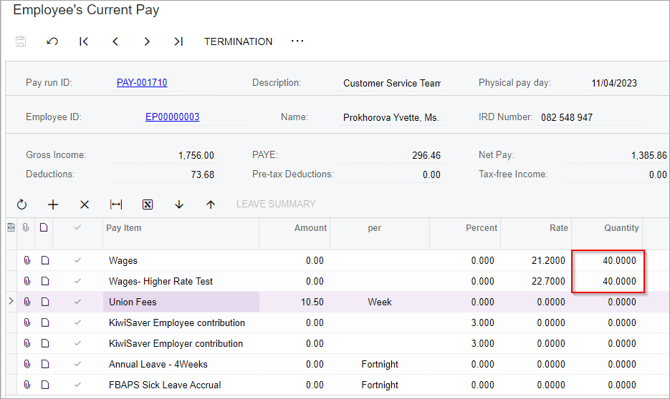Export grid to Excel icon

coord(147,205)
